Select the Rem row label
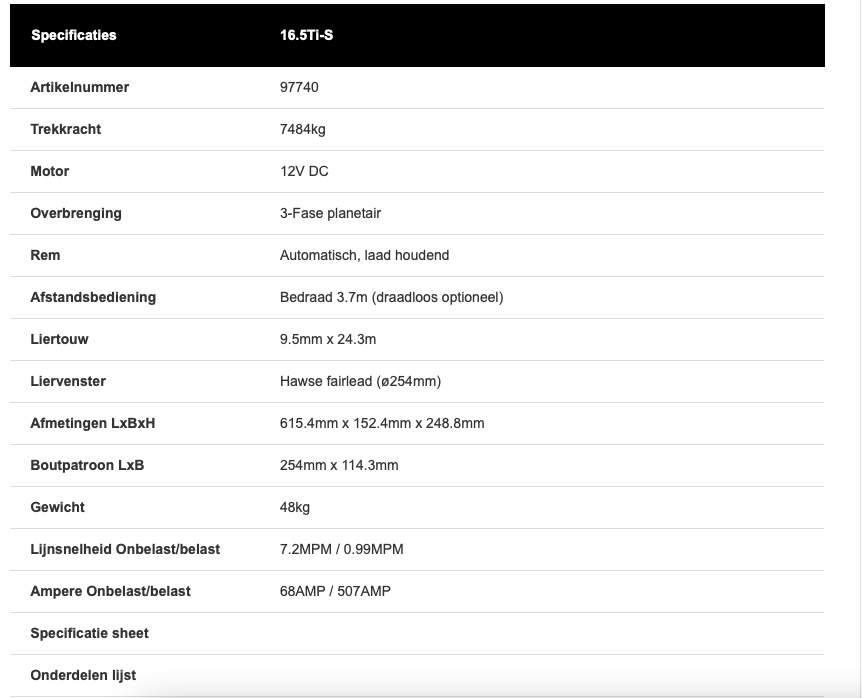 click(x=45, y=255)
